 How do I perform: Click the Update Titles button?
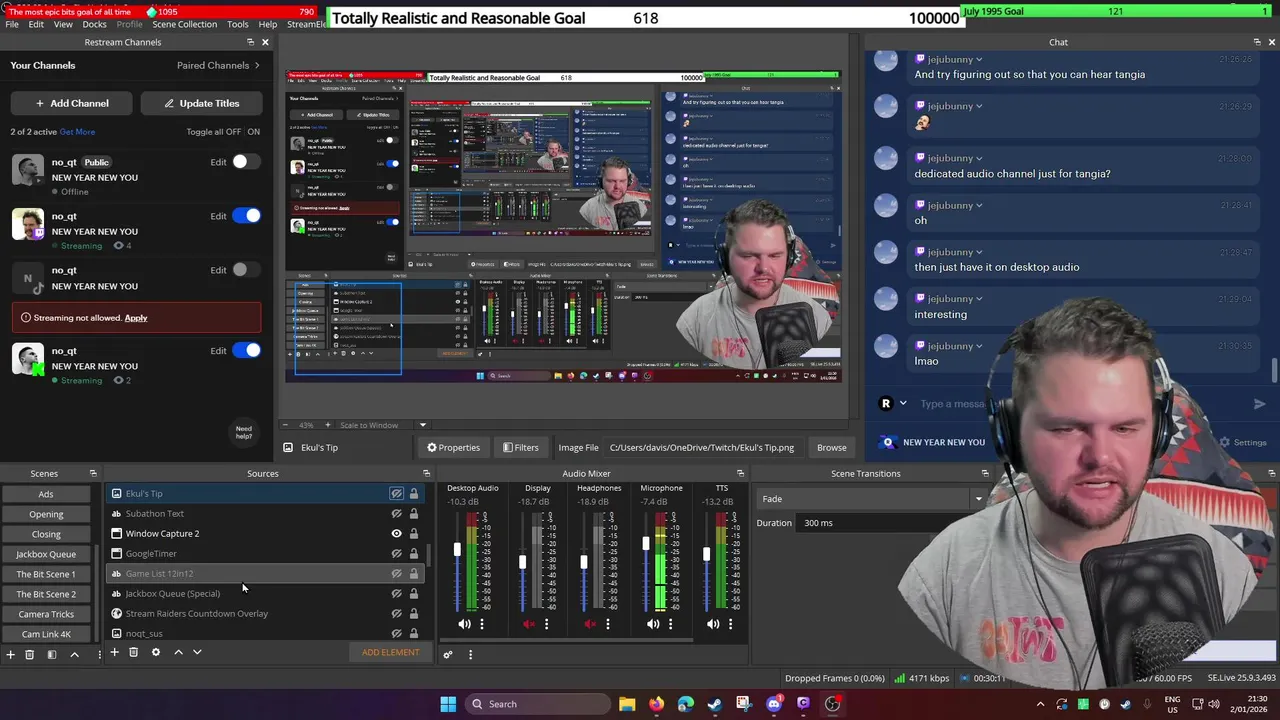(201, 103)
